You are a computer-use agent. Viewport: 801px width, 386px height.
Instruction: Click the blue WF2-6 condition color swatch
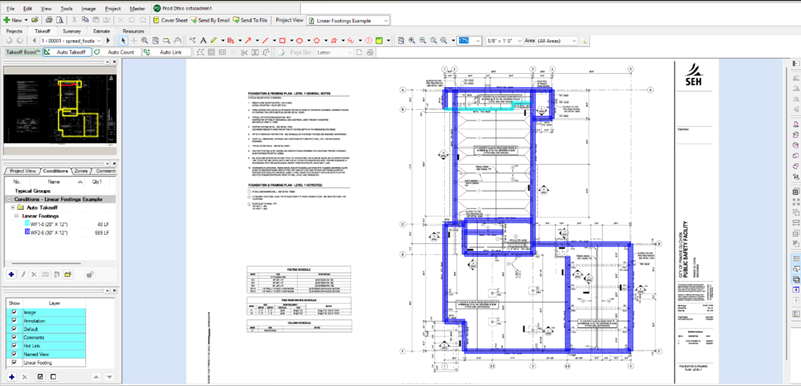point(28,232)
